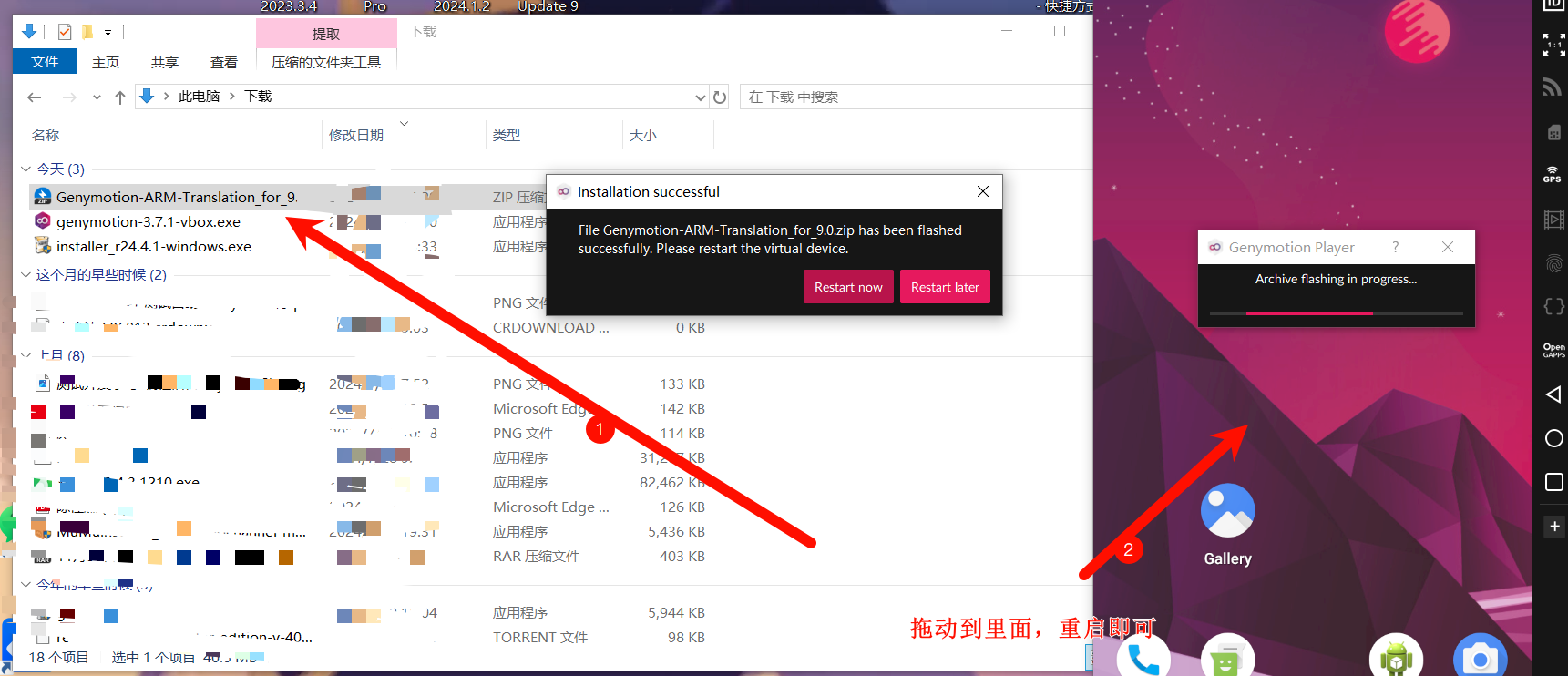Open the quick access toolbar customize dropdown
Image resolution: width=1568 pixels, height=676 pixels.
tap(108, 33)
